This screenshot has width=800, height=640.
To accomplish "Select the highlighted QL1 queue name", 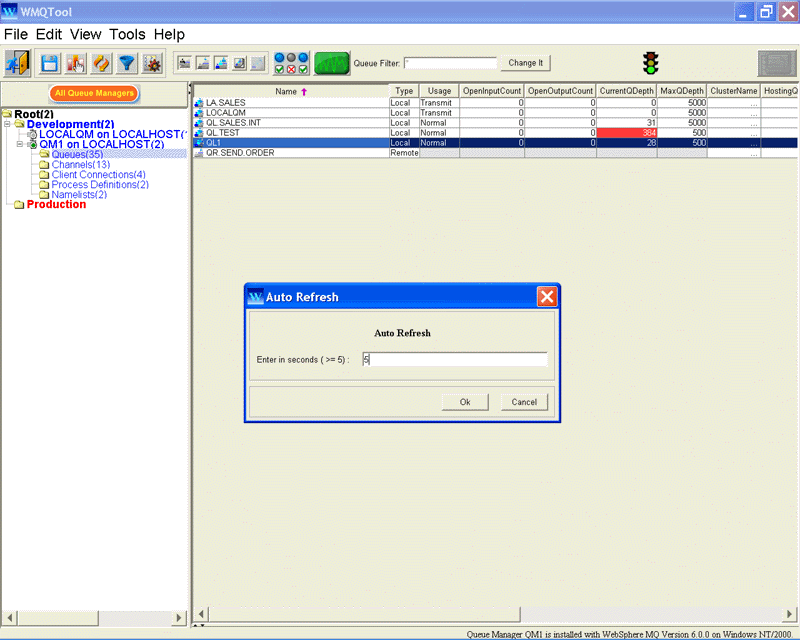I will 213,143.
